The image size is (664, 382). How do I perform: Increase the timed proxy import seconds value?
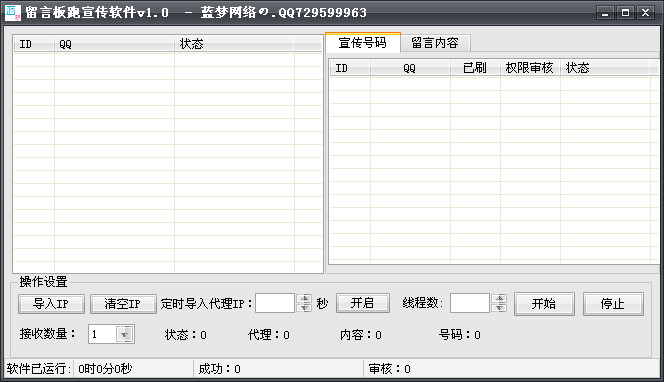(304, 299)
